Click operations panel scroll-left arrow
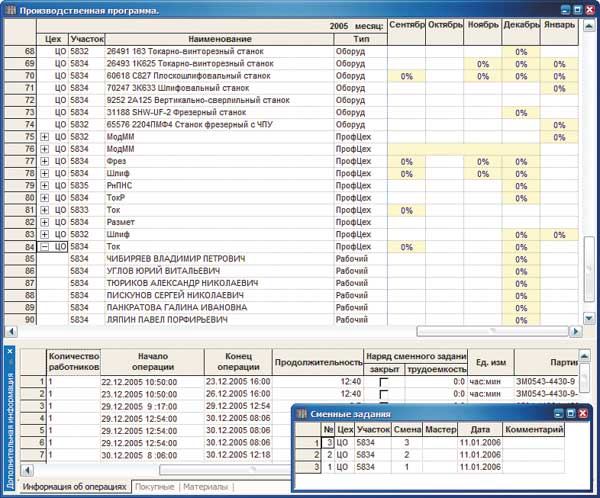Viewport: 600px width, 498px height. [x=27, y=470]
